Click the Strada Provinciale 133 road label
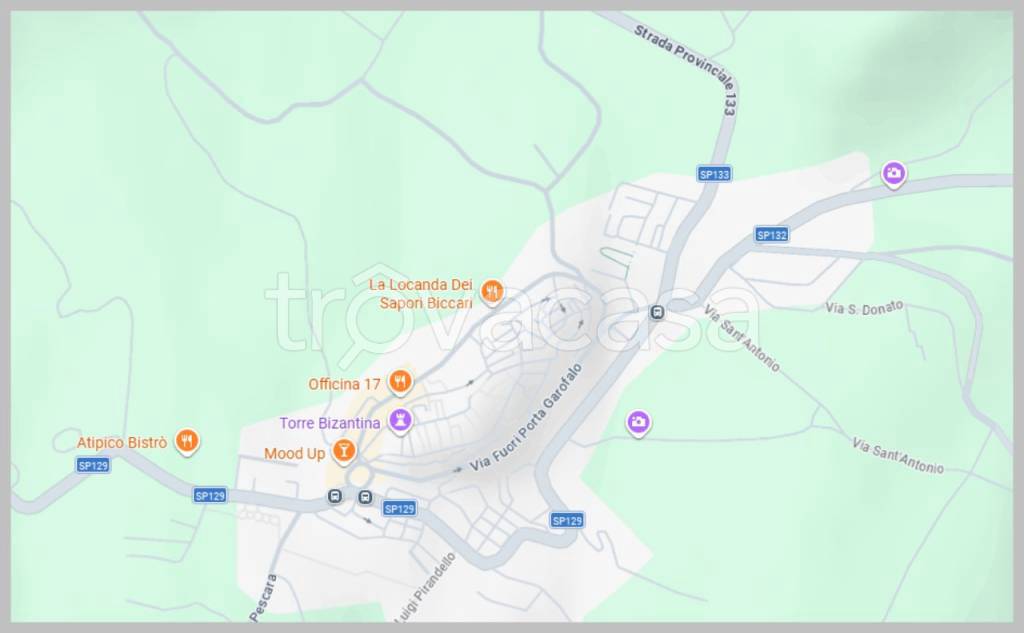 686,69
